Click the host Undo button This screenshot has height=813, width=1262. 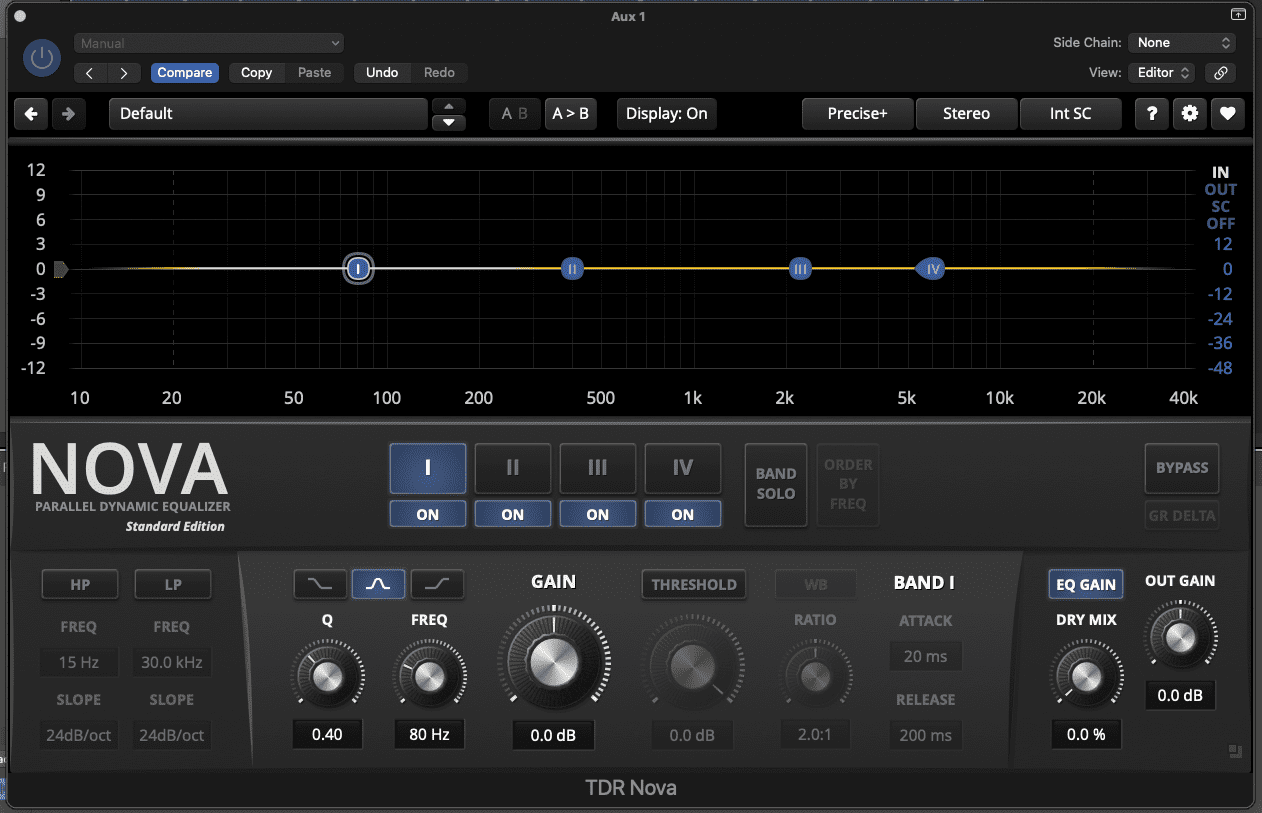382,73
